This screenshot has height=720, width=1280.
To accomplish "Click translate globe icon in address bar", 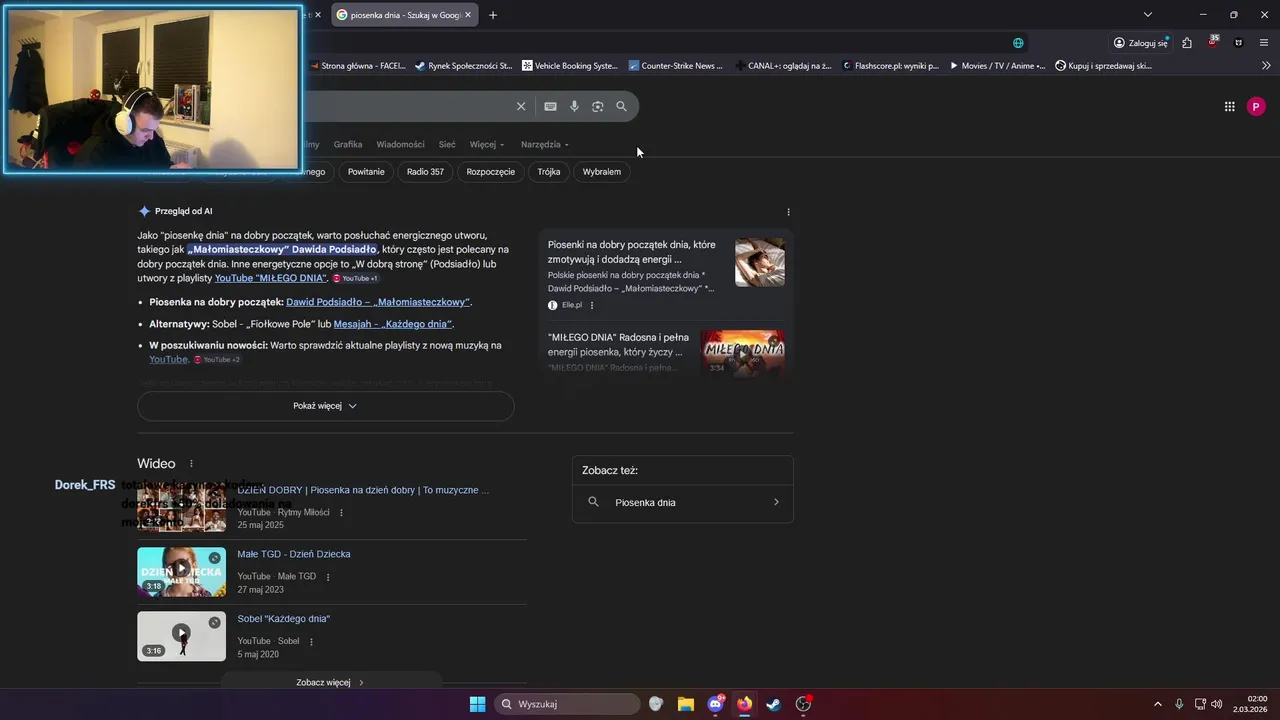I will coord(1018,43).
